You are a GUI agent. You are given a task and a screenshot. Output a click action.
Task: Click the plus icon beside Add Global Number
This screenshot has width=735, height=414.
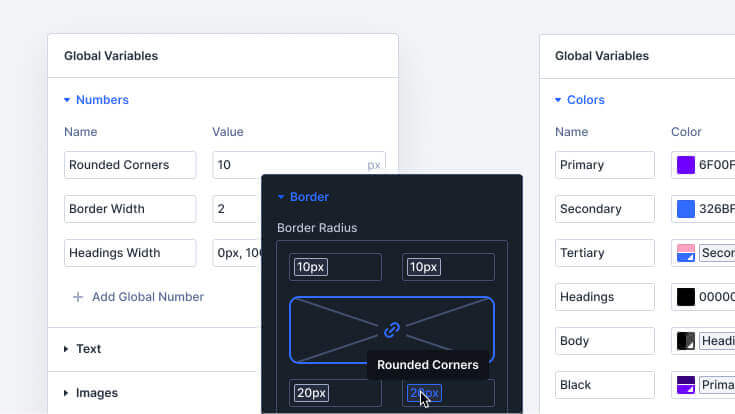[x=78, y=297]
